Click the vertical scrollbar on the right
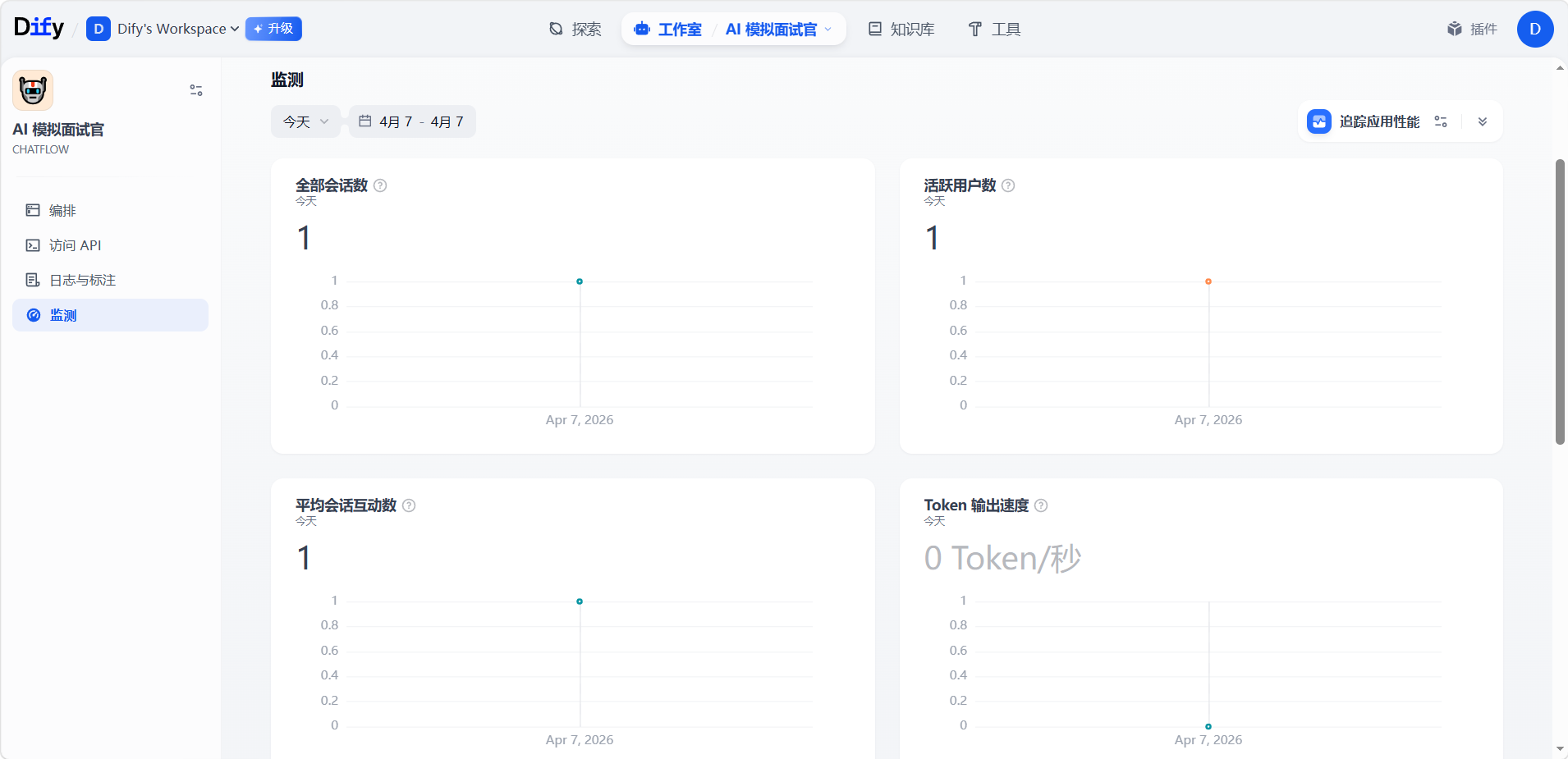Image resolution: width=1568 pixels, height=759 pixels. coord(1560,302)
